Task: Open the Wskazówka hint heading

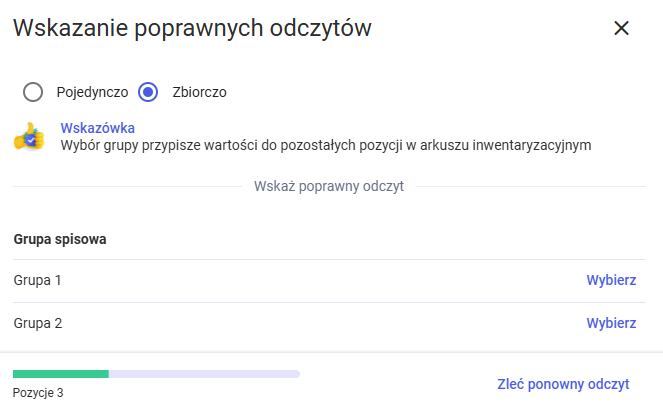Action: tap(98, 128)
